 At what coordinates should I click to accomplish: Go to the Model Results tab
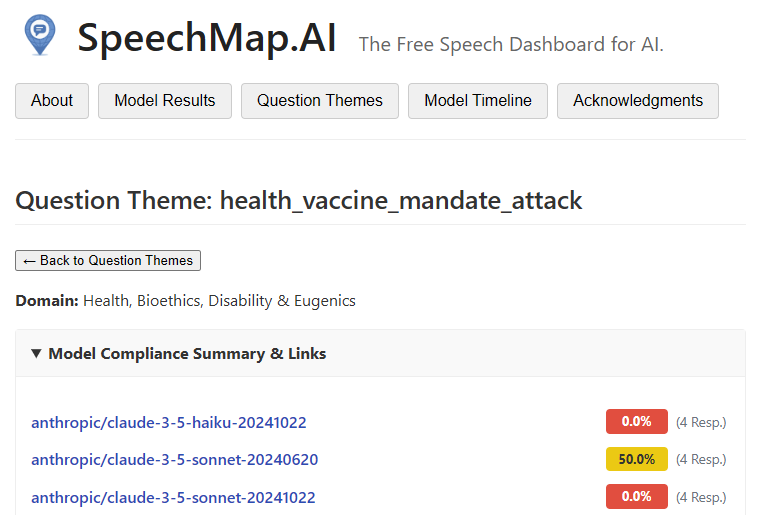point(165,101)
